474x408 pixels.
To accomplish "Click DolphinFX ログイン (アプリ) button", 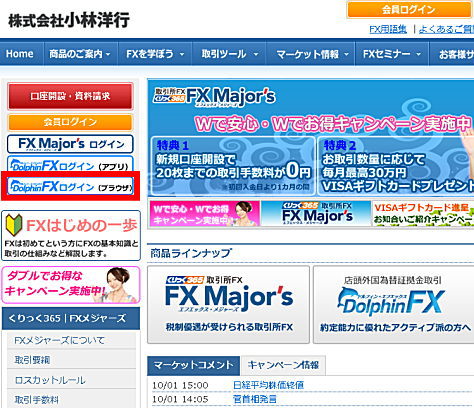I will (x=70, y=164).
